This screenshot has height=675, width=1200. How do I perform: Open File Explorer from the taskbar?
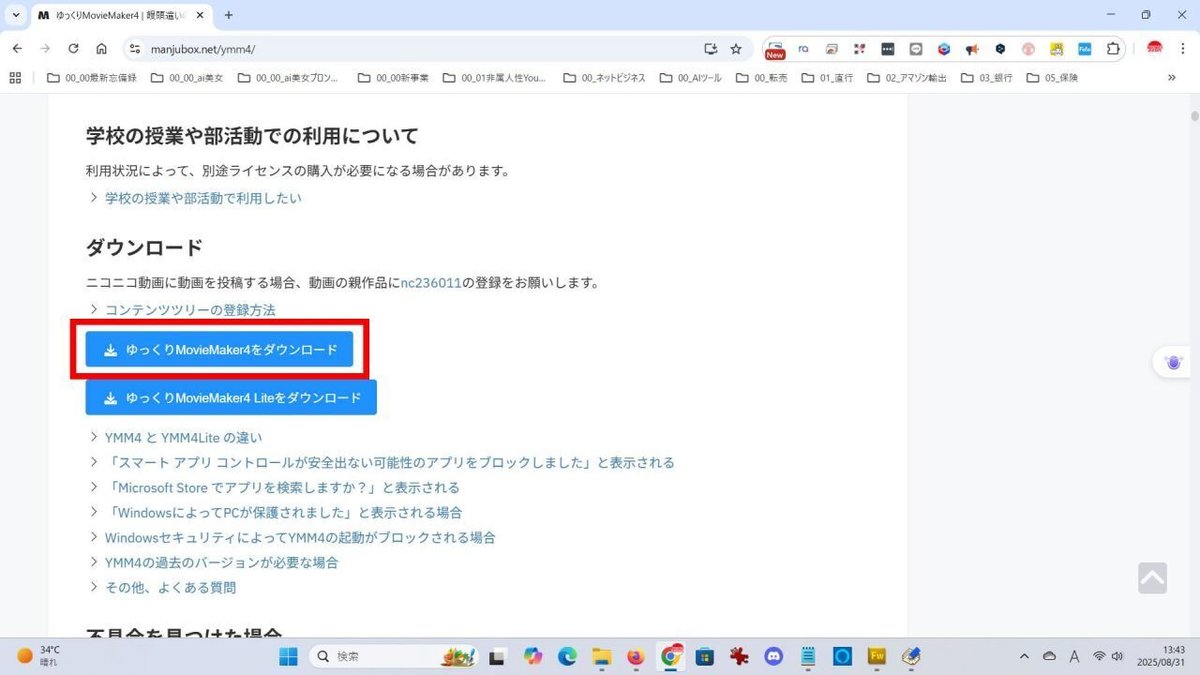(x=601, y=657)
